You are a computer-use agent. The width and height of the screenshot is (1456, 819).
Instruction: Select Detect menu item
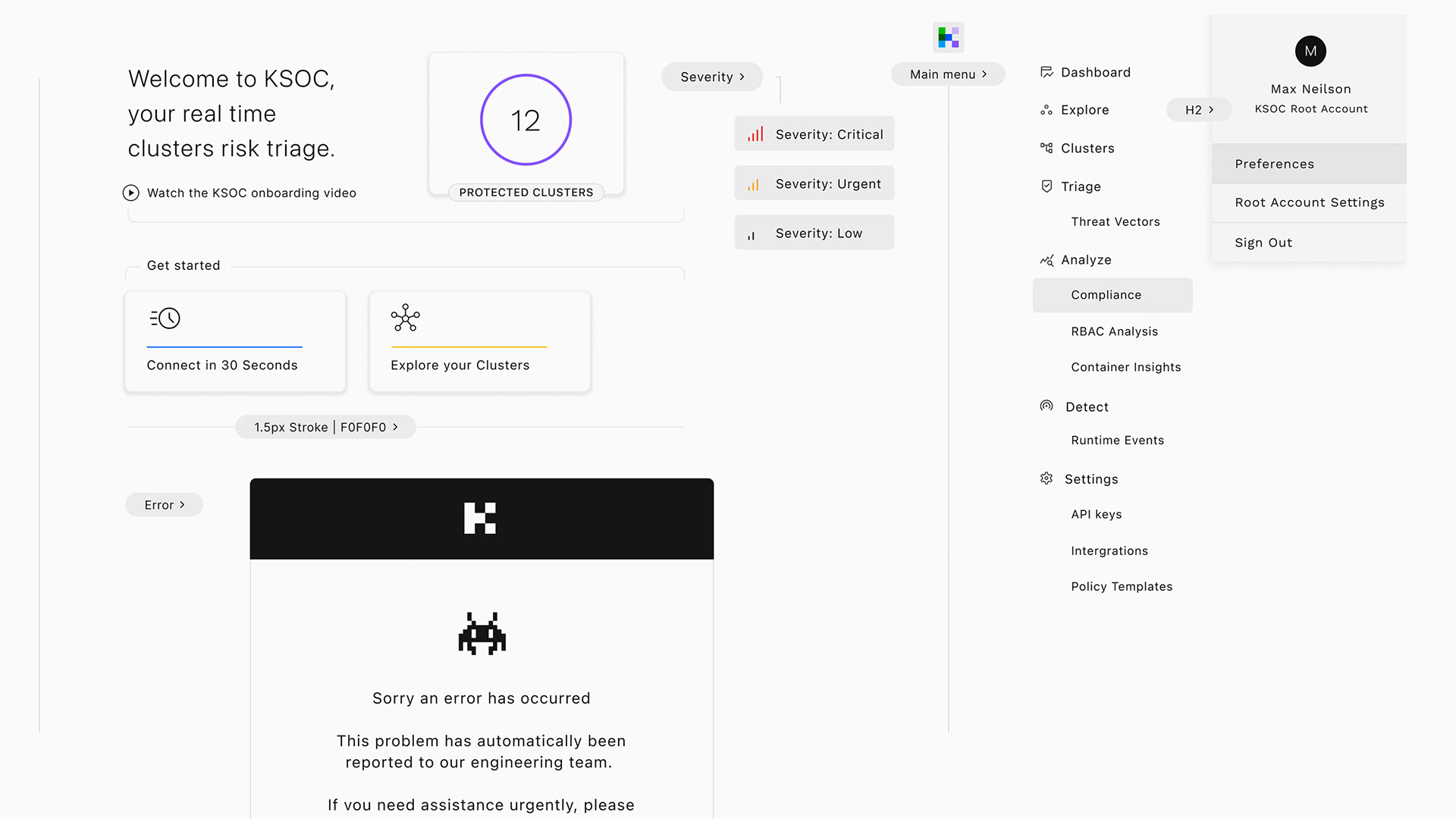[x=1087, y=407]
